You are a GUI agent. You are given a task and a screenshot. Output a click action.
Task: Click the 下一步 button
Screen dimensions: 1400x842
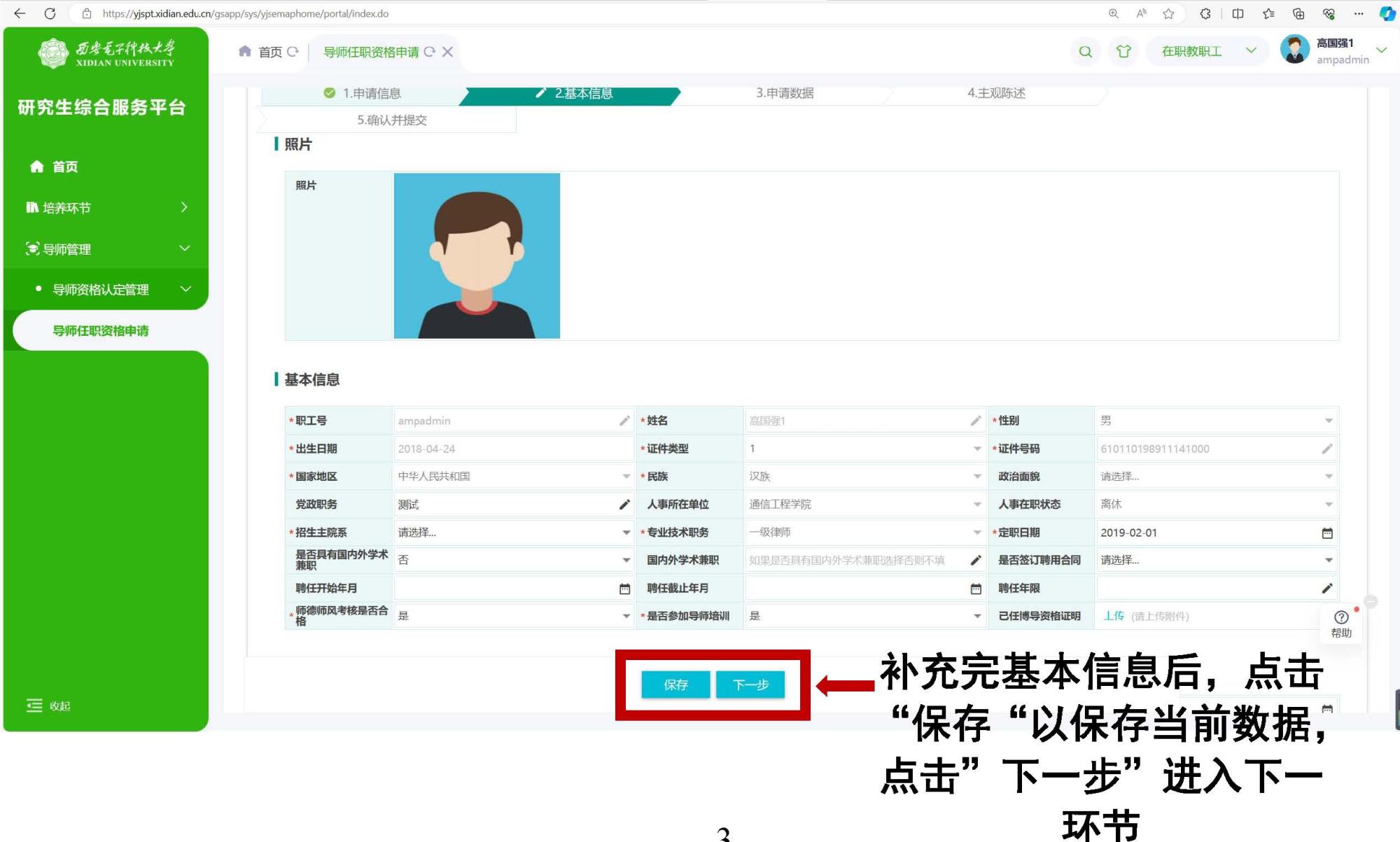750,685
